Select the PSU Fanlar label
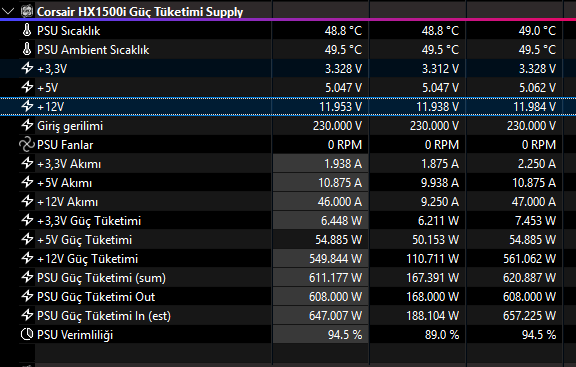 (x=65, y=145)
